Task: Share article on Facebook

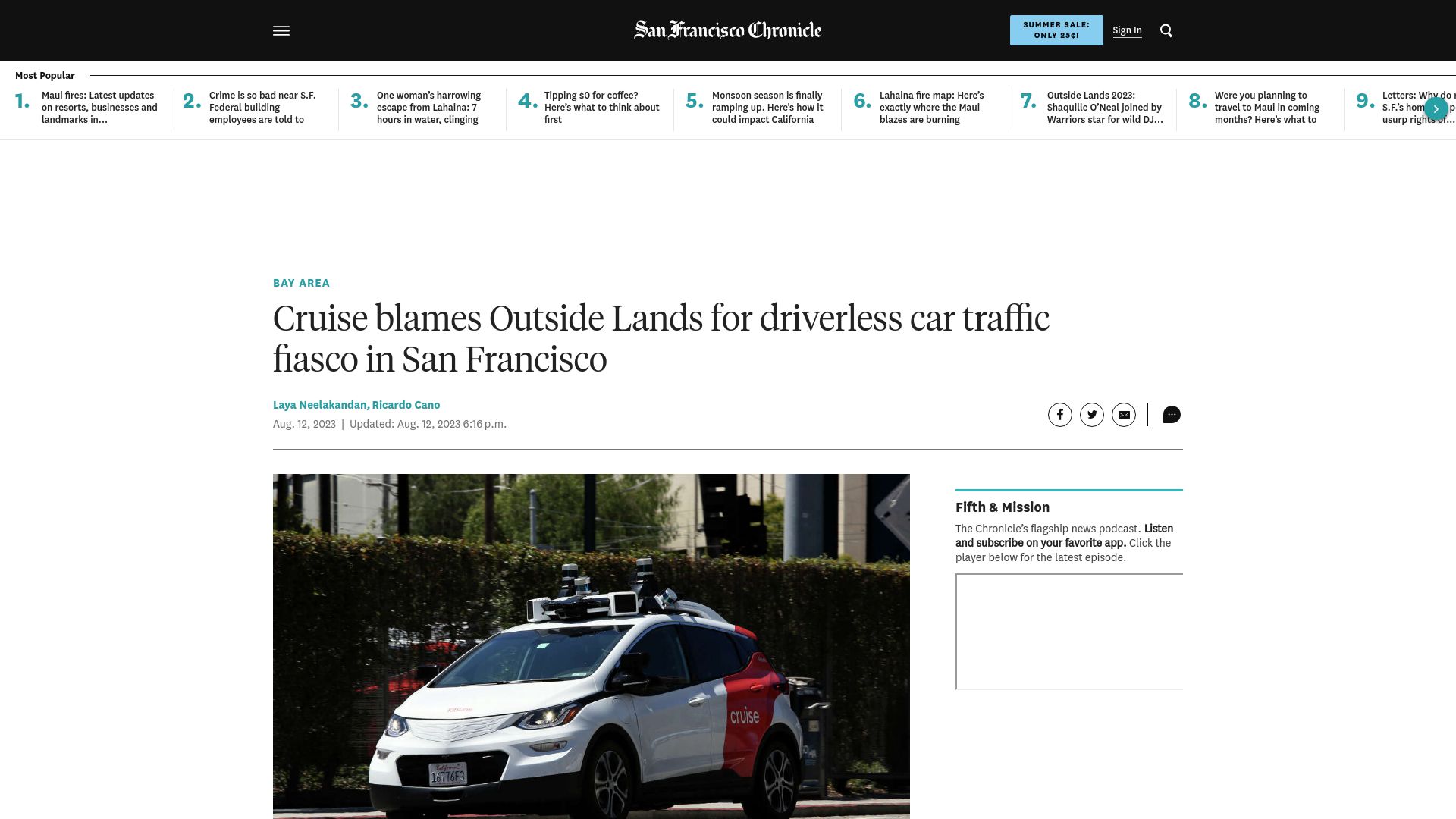Action: (1060, 415)
